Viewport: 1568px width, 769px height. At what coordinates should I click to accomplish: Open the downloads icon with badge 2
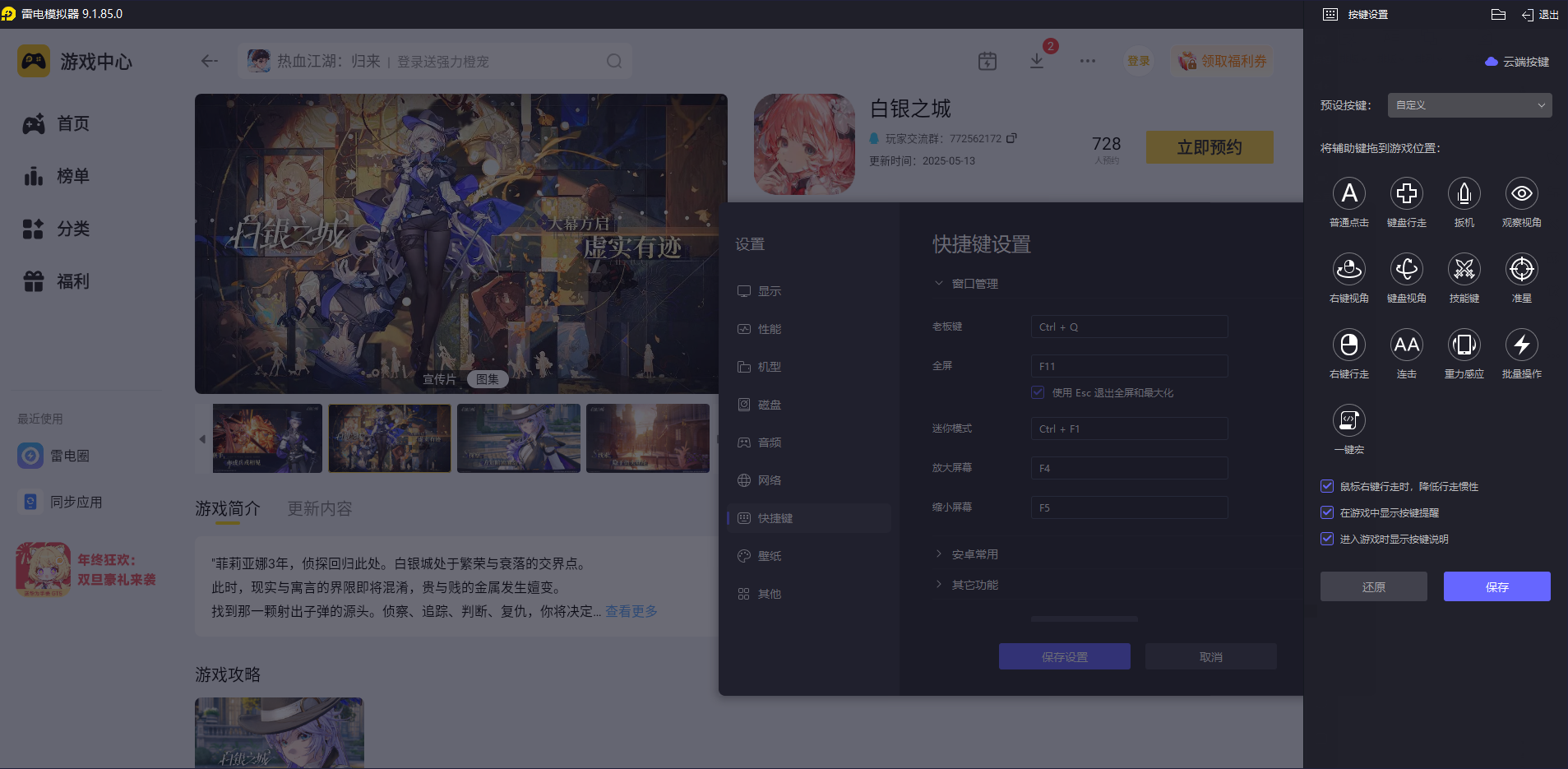click(x=1037, y=61)
